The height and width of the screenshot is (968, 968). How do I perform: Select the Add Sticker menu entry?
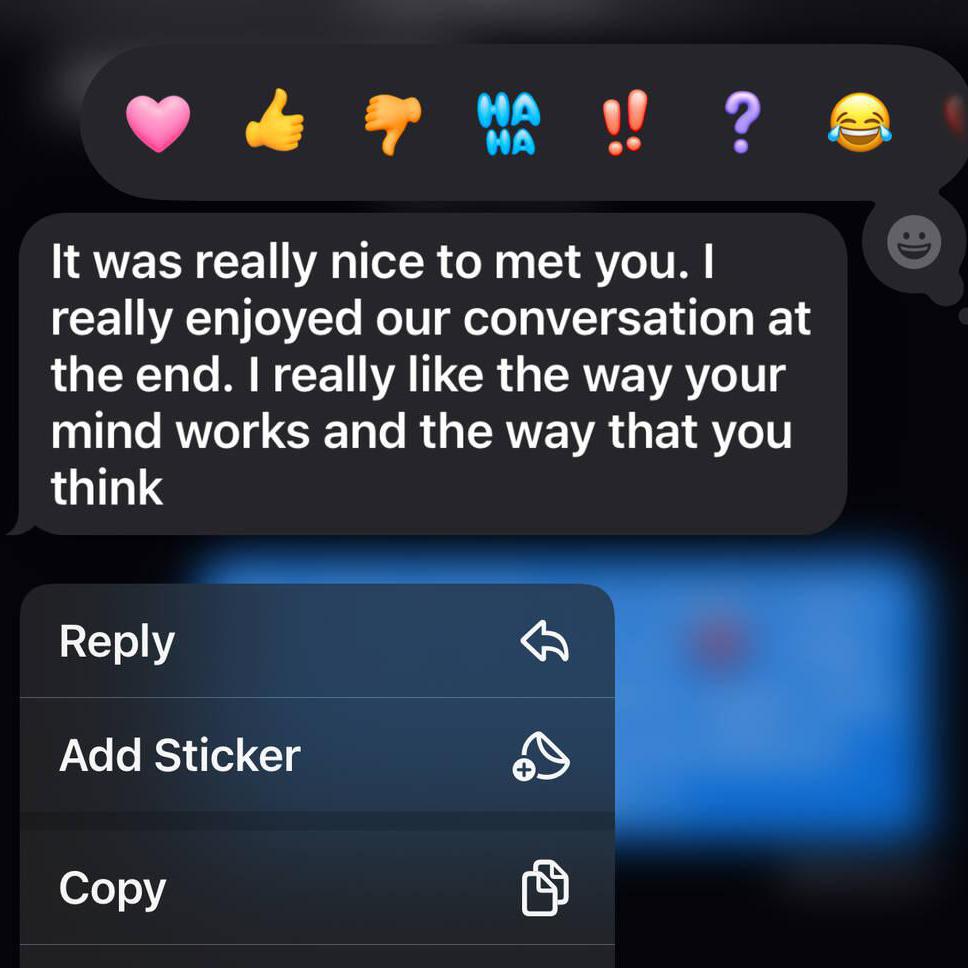[317, 754]
